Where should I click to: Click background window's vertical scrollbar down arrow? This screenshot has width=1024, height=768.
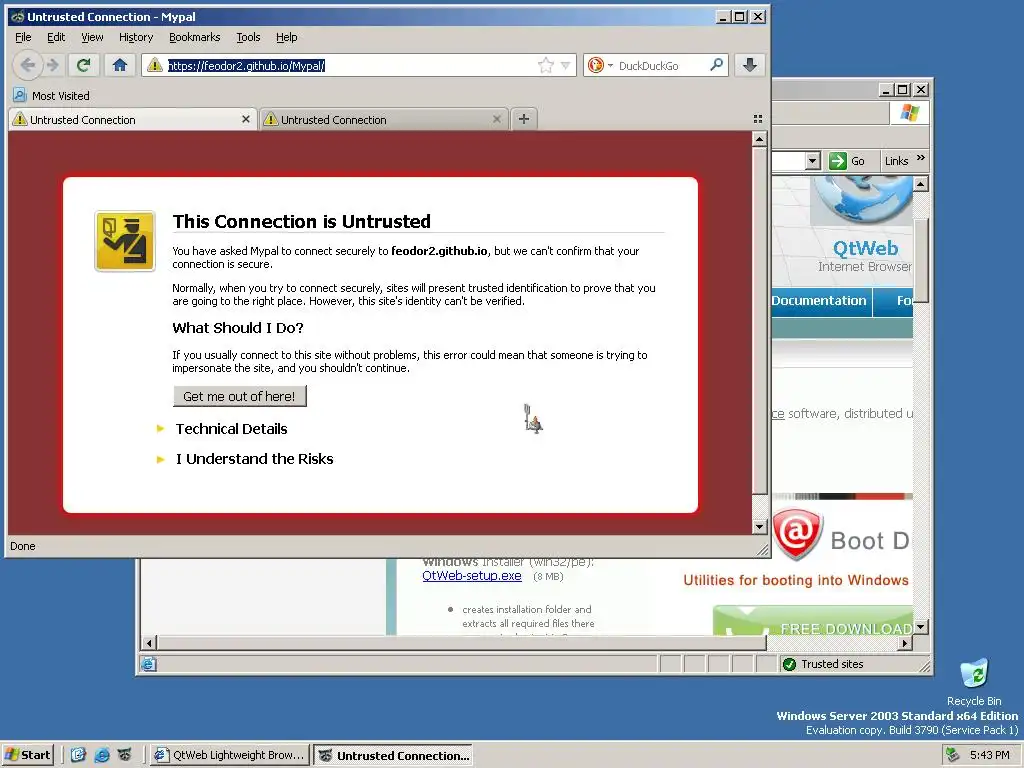point(921,627)
